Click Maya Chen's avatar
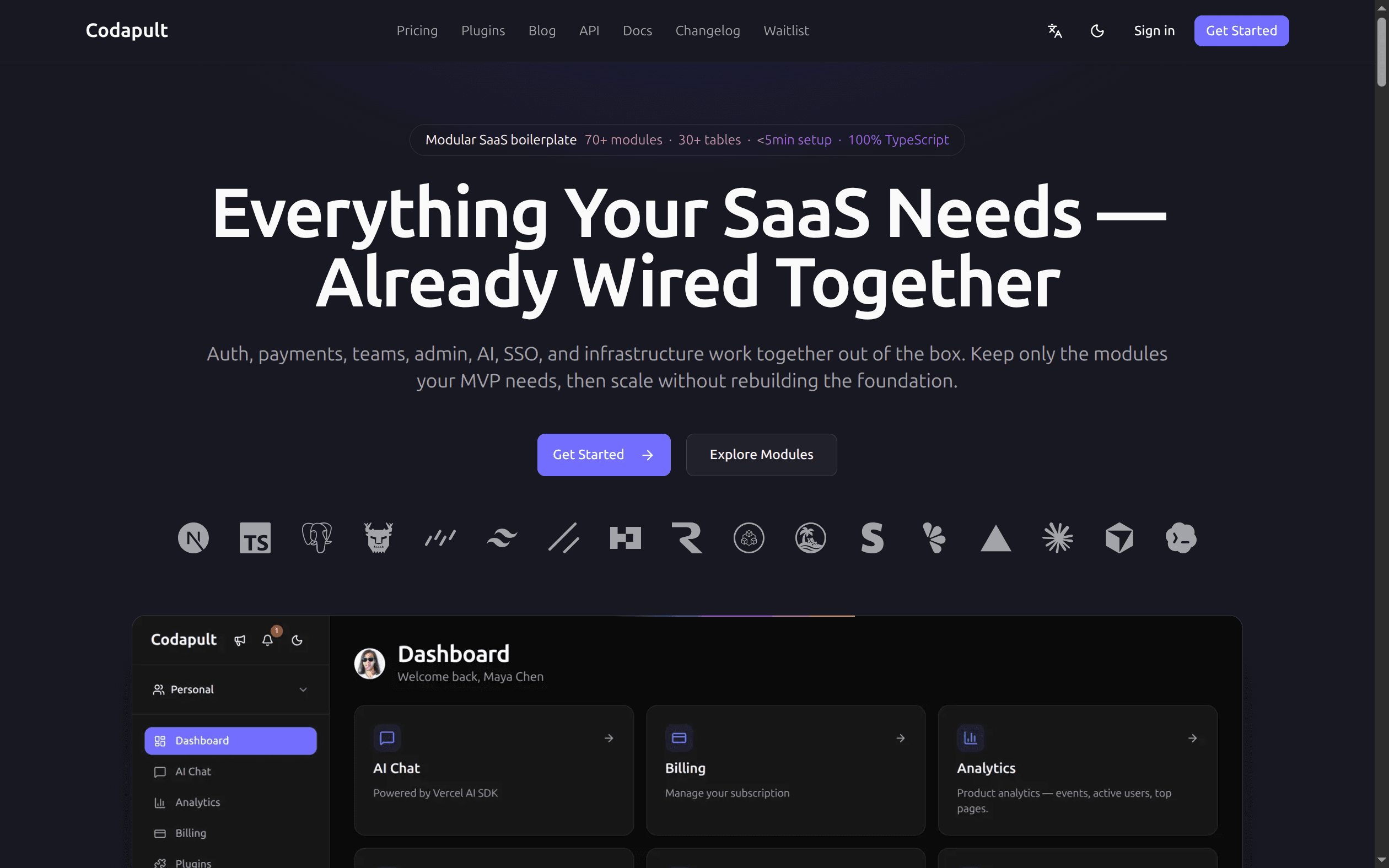1389x868 pixels. pyautogui.click(x=370, y=664)
